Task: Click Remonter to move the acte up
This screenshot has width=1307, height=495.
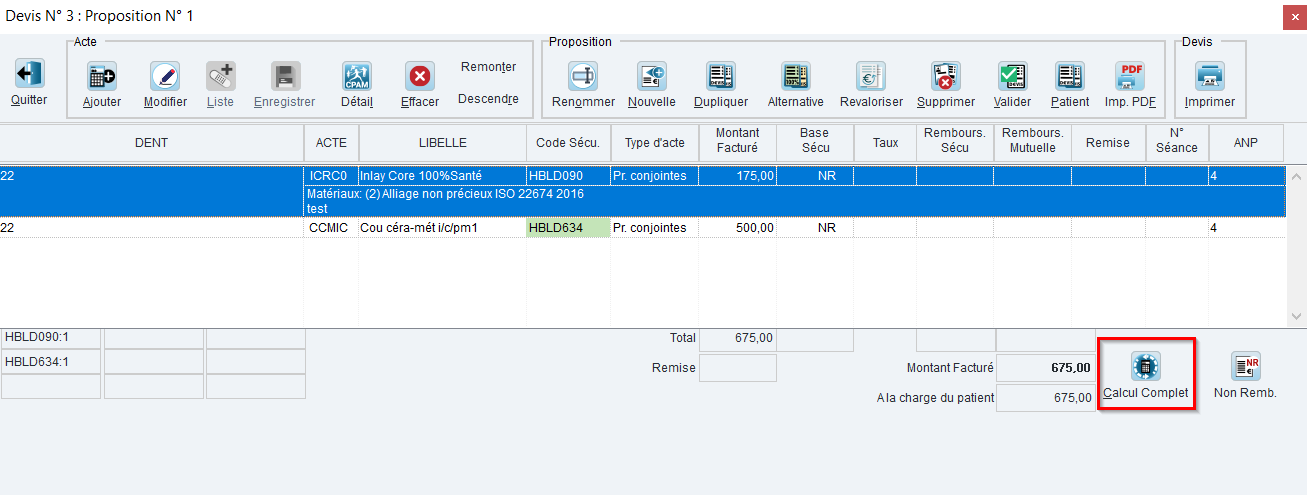Action: click(488, 67)
